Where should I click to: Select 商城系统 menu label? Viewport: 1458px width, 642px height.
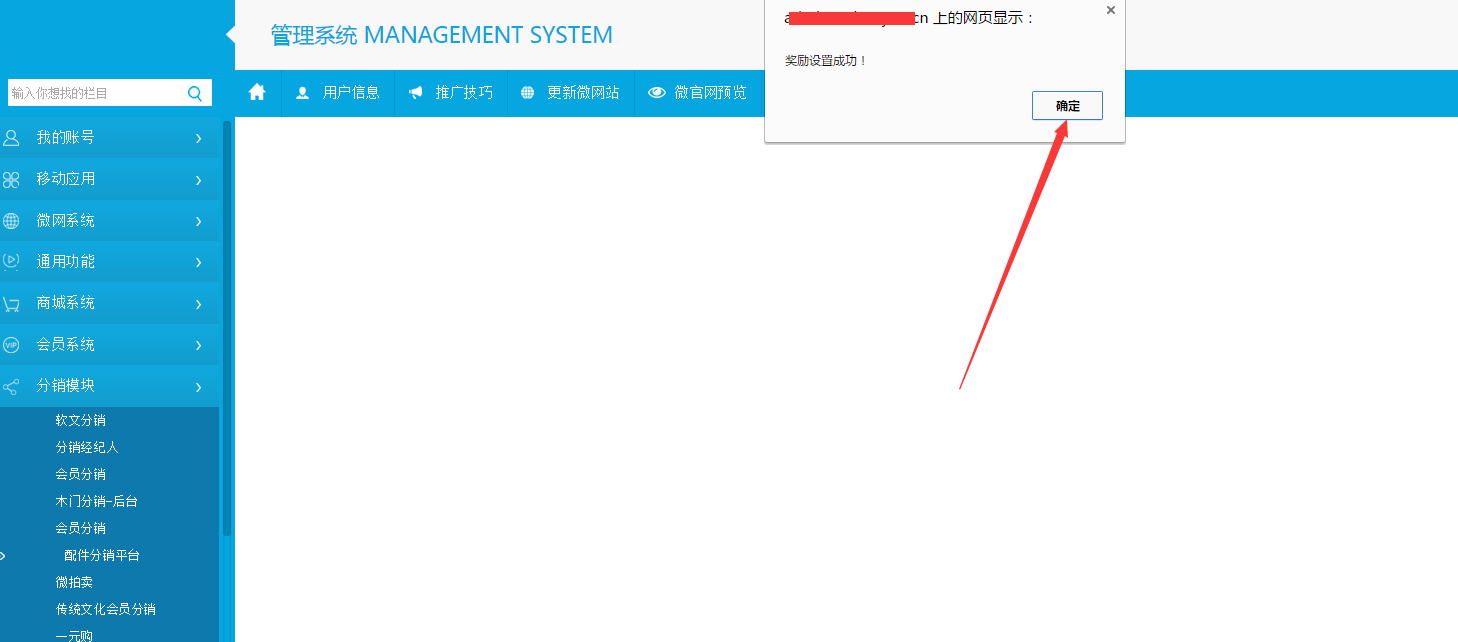(x=66, y=303)
